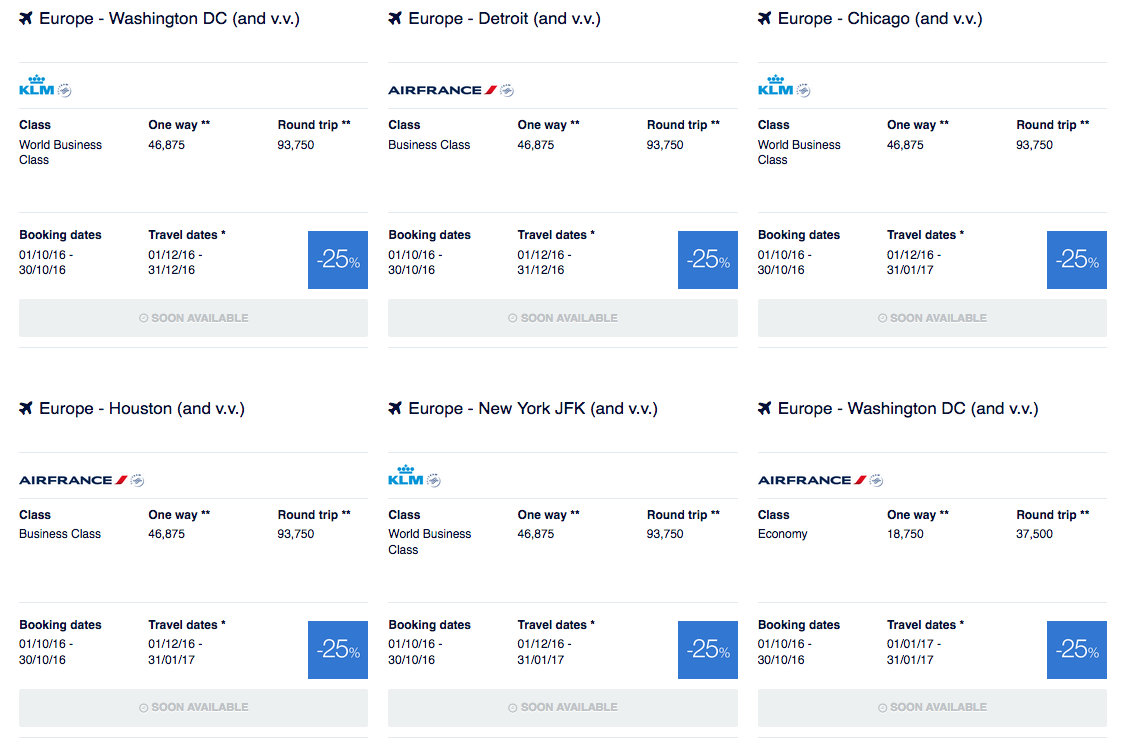The width and height of the screenshot is (1122, 738).
Task: Open the Europe - Chicago (and v.v.) heading
Action: pyautogui.click(x=880, y=19)
